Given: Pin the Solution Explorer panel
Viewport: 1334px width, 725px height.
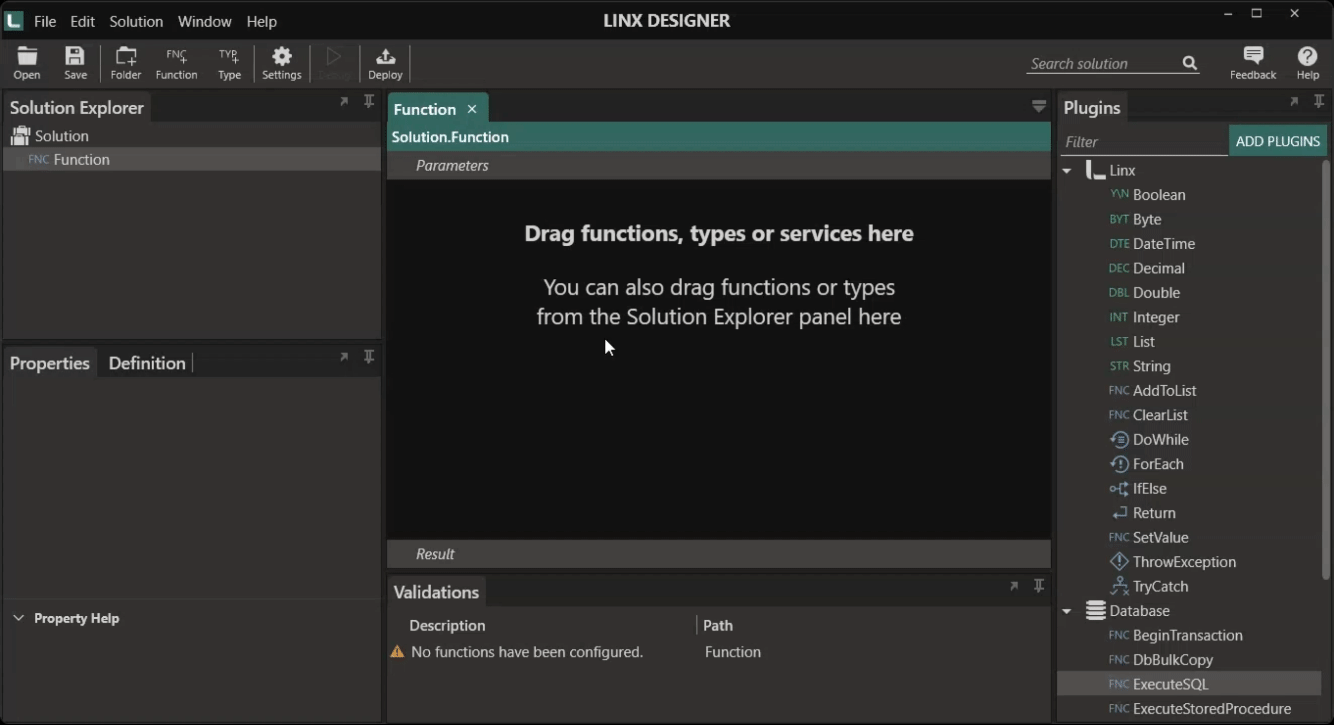Looking at the screenshot, I should 369,102.
